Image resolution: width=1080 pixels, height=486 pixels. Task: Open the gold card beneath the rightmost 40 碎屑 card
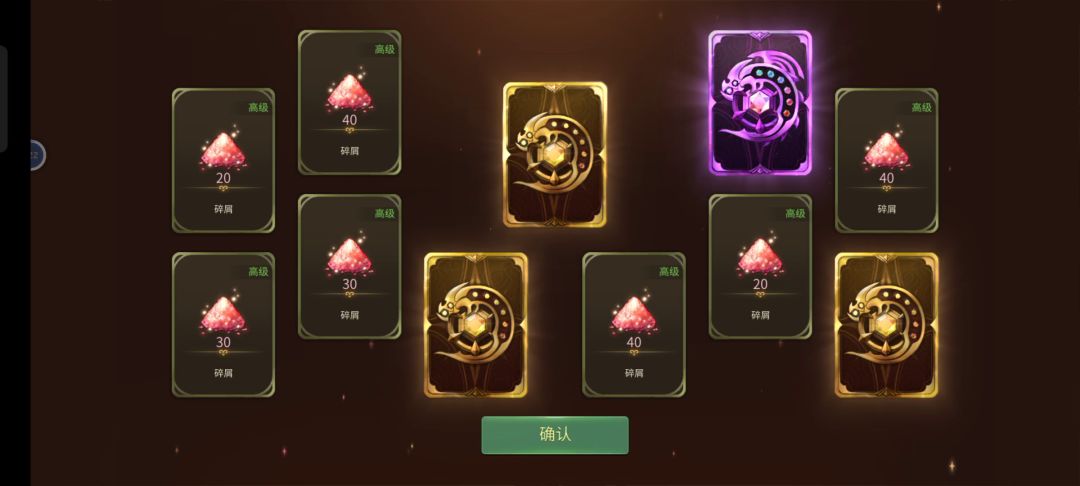[886, 325]
